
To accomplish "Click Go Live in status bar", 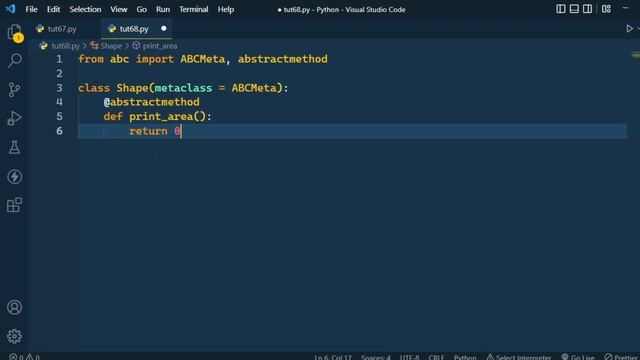I will (578, 357).
